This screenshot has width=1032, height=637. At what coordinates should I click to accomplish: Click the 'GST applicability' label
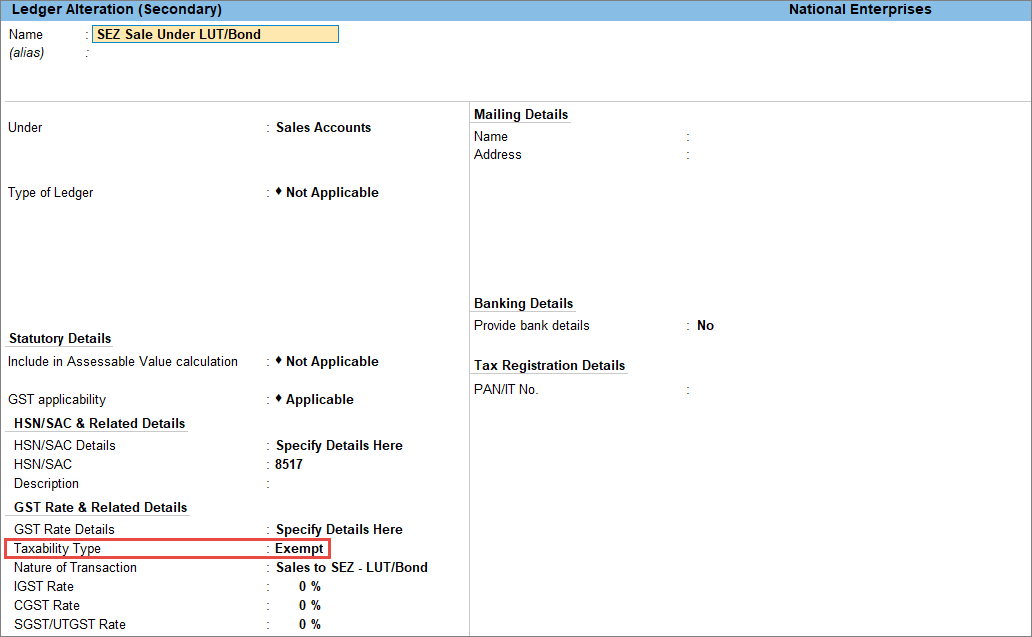(57, 400)
